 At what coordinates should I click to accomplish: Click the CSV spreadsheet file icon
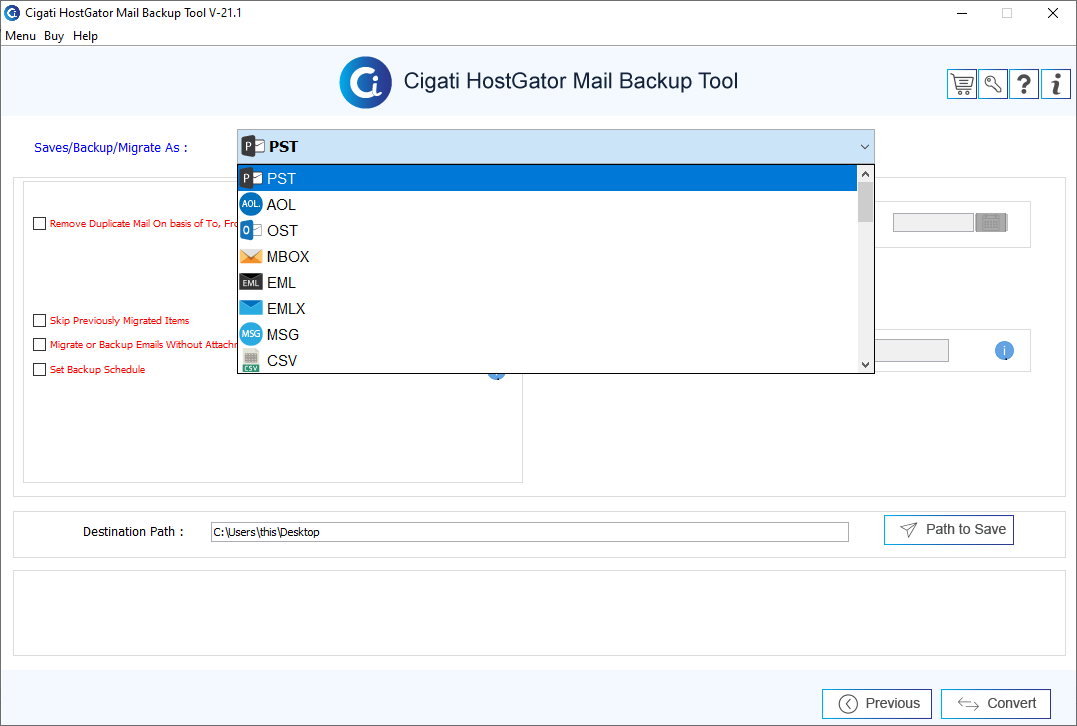click(251, 361)
